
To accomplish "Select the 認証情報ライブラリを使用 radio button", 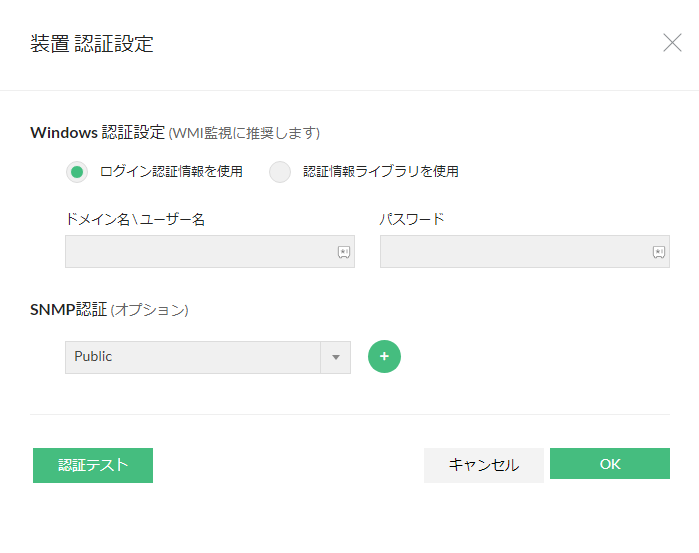I will (x=280, y=172).
